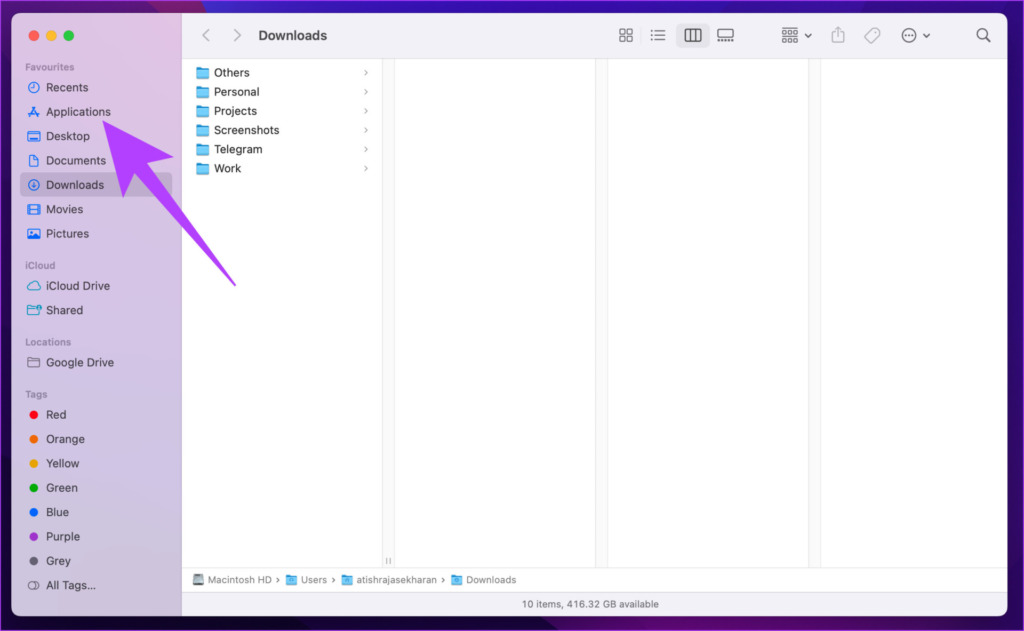Image resolution: width=1024 pixels, height=631 pixels.
Task: Open Recents in the sidebar
Action: (96, 88)
